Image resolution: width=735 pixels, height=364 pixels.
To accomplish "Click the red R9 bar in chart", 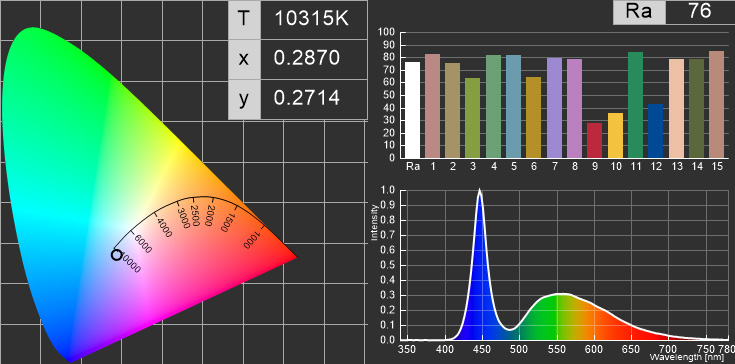I will coord(594,140).
